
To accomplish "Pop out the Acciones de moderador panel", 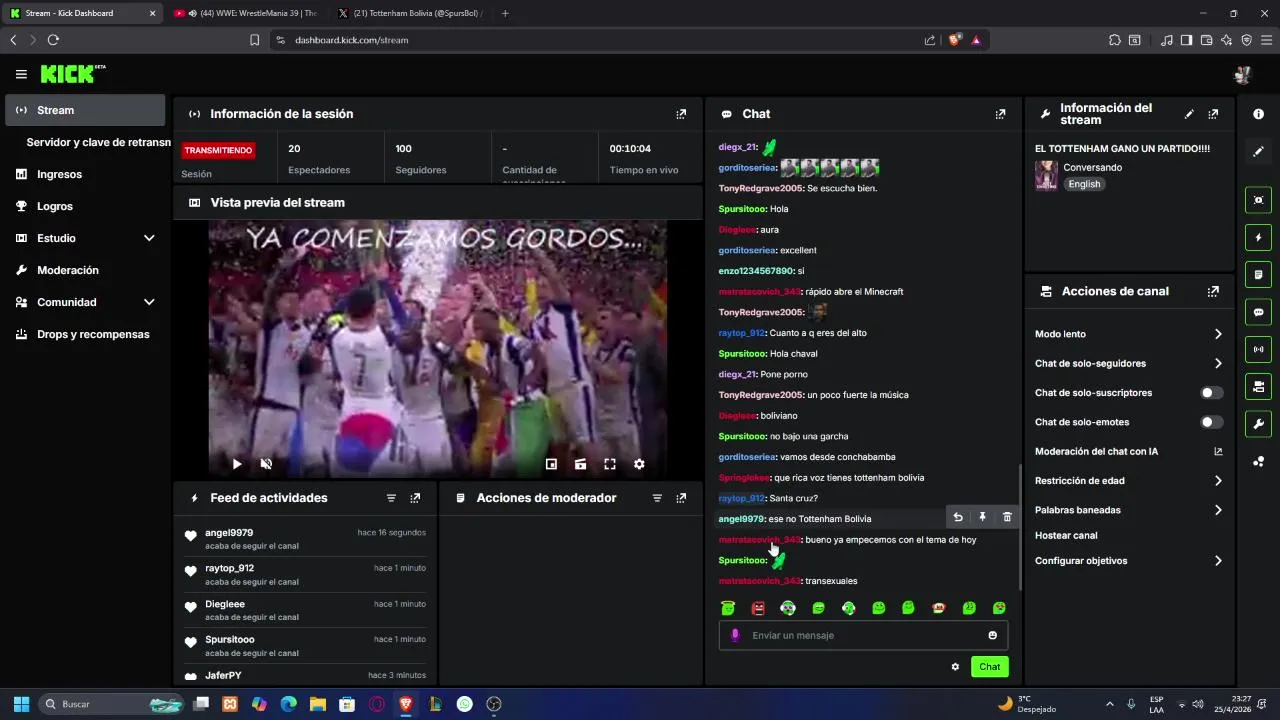I will (x=681, y=498).
